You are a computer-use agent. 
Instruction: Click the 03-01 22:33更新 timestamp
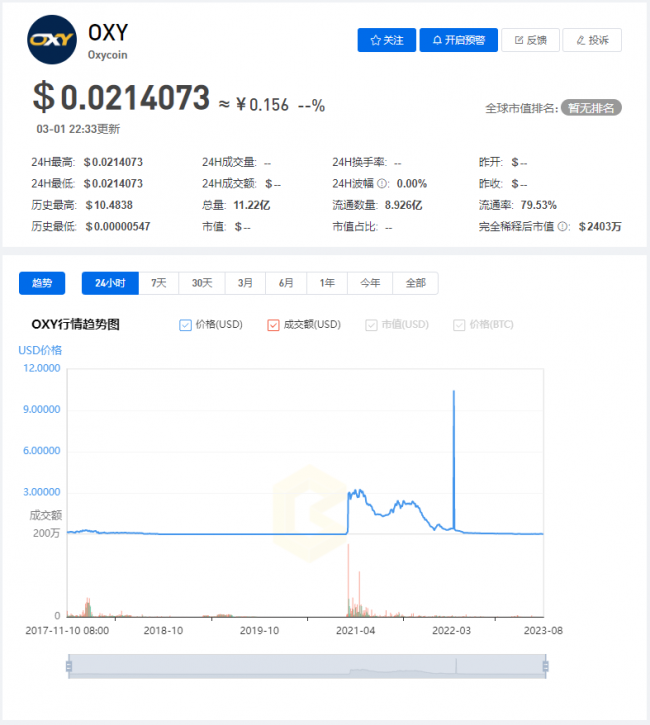pos(78,129)
